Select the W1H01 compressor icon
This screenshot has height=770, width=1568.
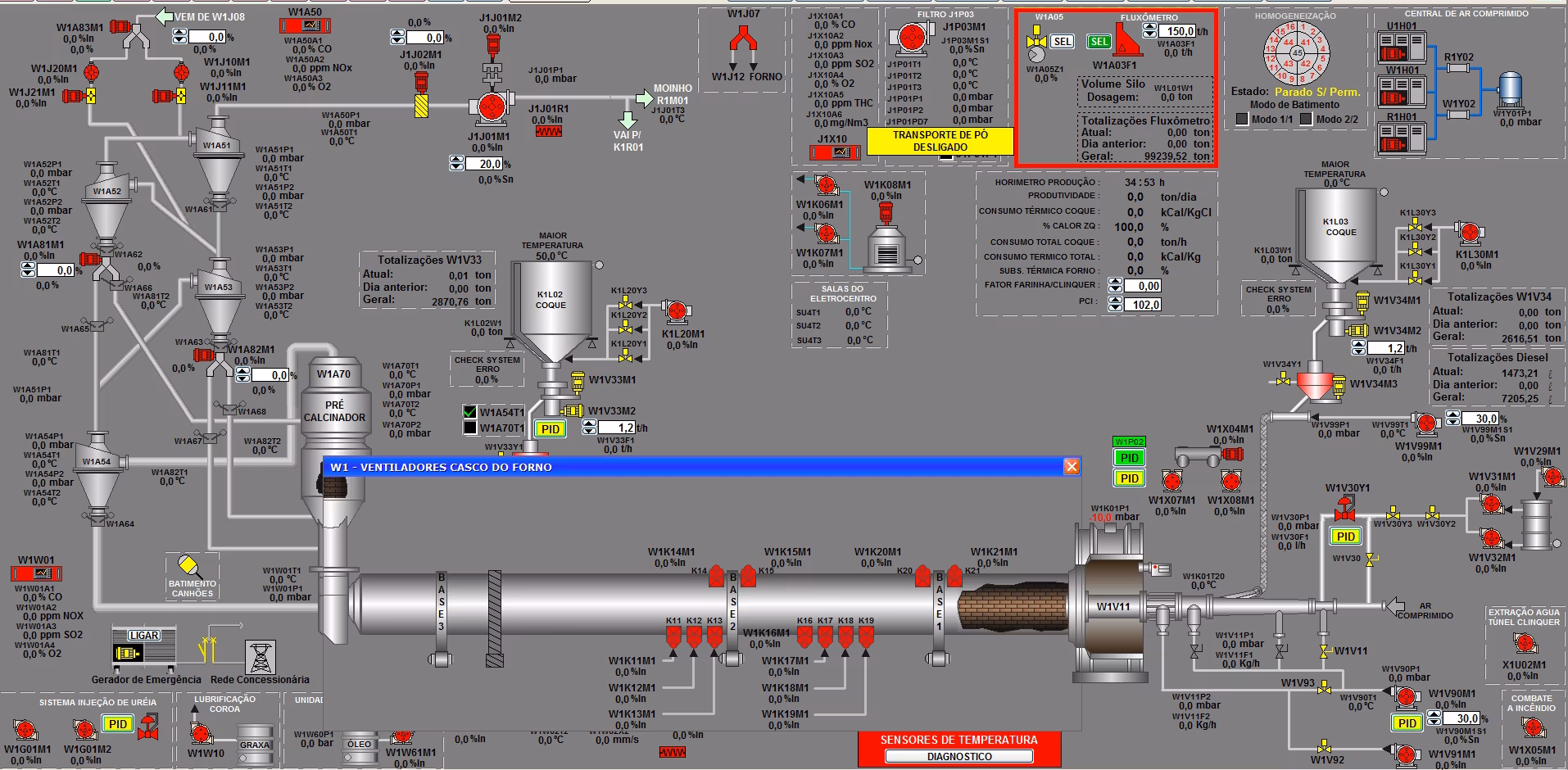[1403, 93]
